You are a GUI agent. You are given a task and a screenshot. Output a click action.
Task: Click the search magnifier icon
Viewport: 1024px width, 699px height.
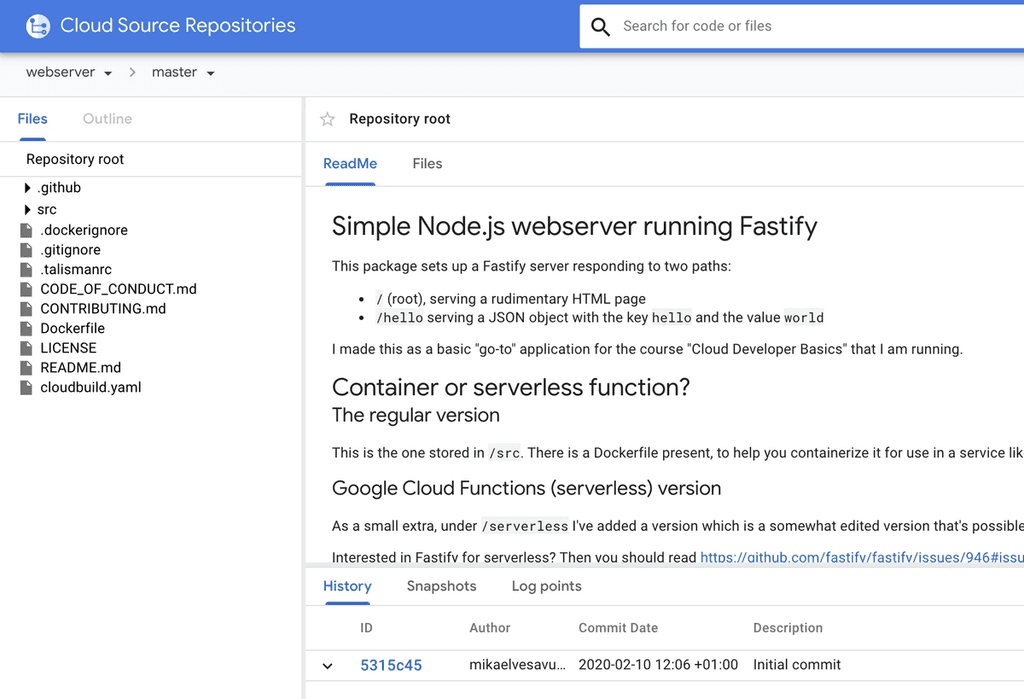click(600, 26)
